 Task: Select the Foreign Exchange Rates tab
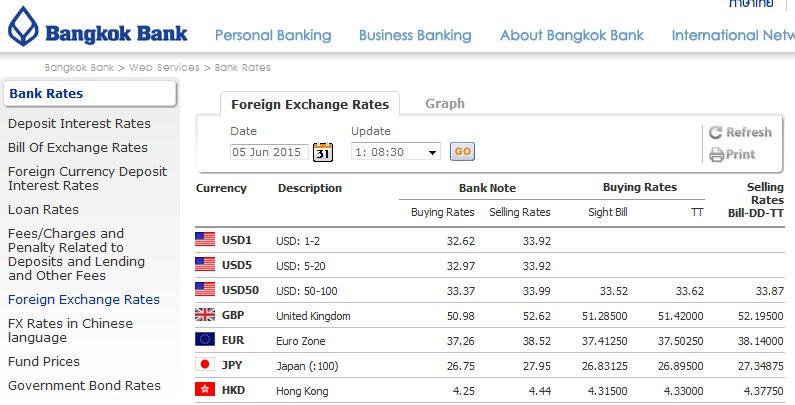(310, 104)
